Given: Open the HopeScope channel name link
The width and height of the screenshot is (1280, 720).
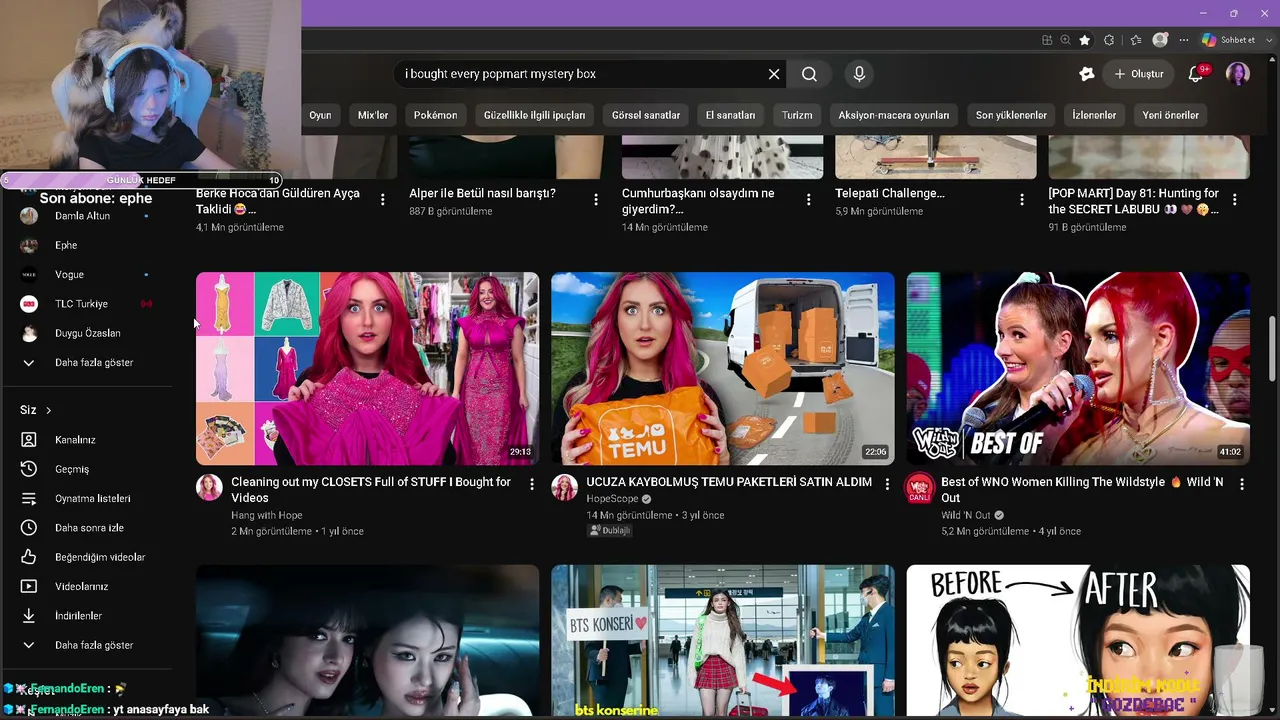Looking at the screenshot, I should pos(613,499).
